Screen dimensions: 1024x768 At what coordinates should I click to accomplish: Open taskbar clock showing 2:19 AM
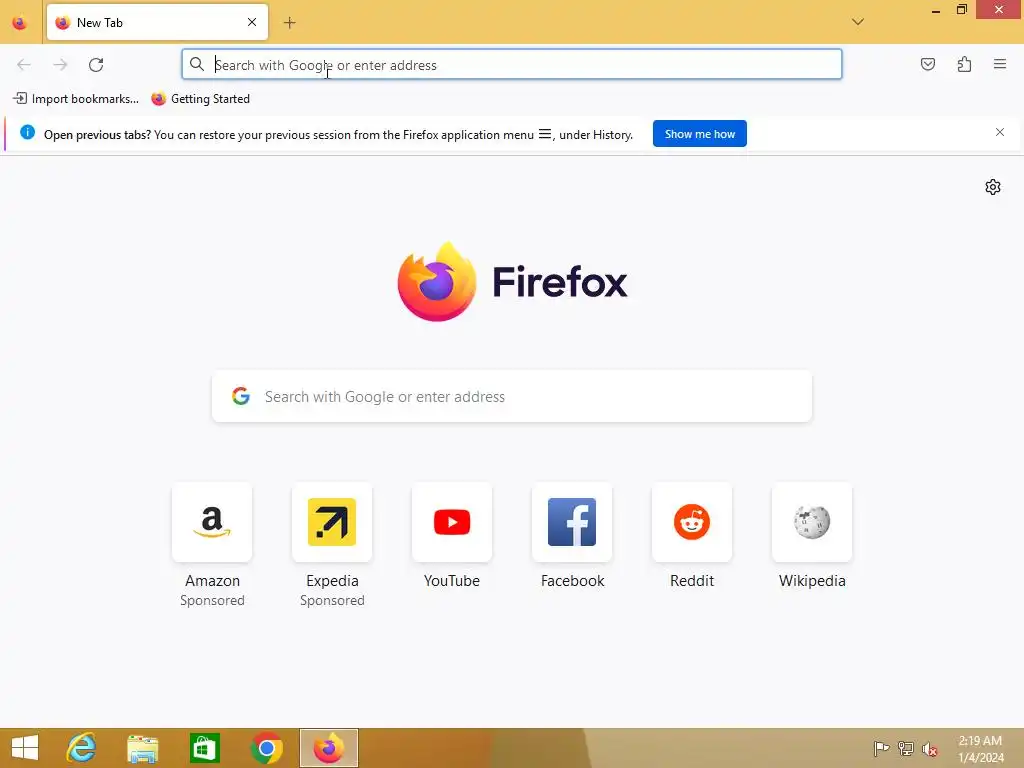981,748
